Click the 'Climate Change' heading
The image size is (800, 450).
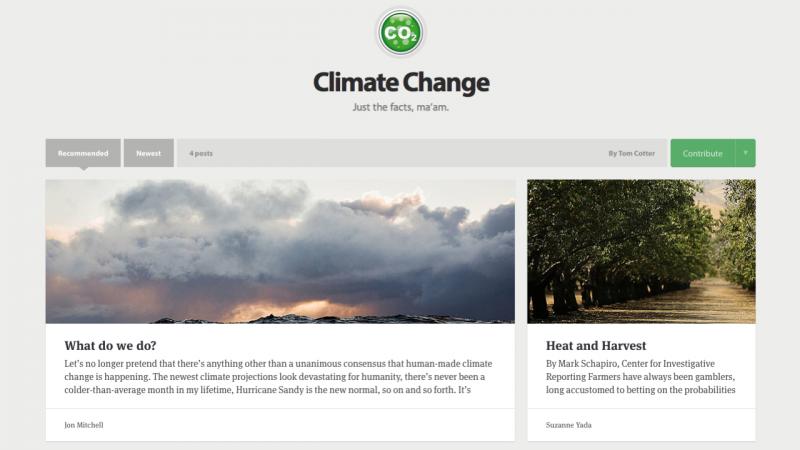pyautogui.click(x=401, y=83)
